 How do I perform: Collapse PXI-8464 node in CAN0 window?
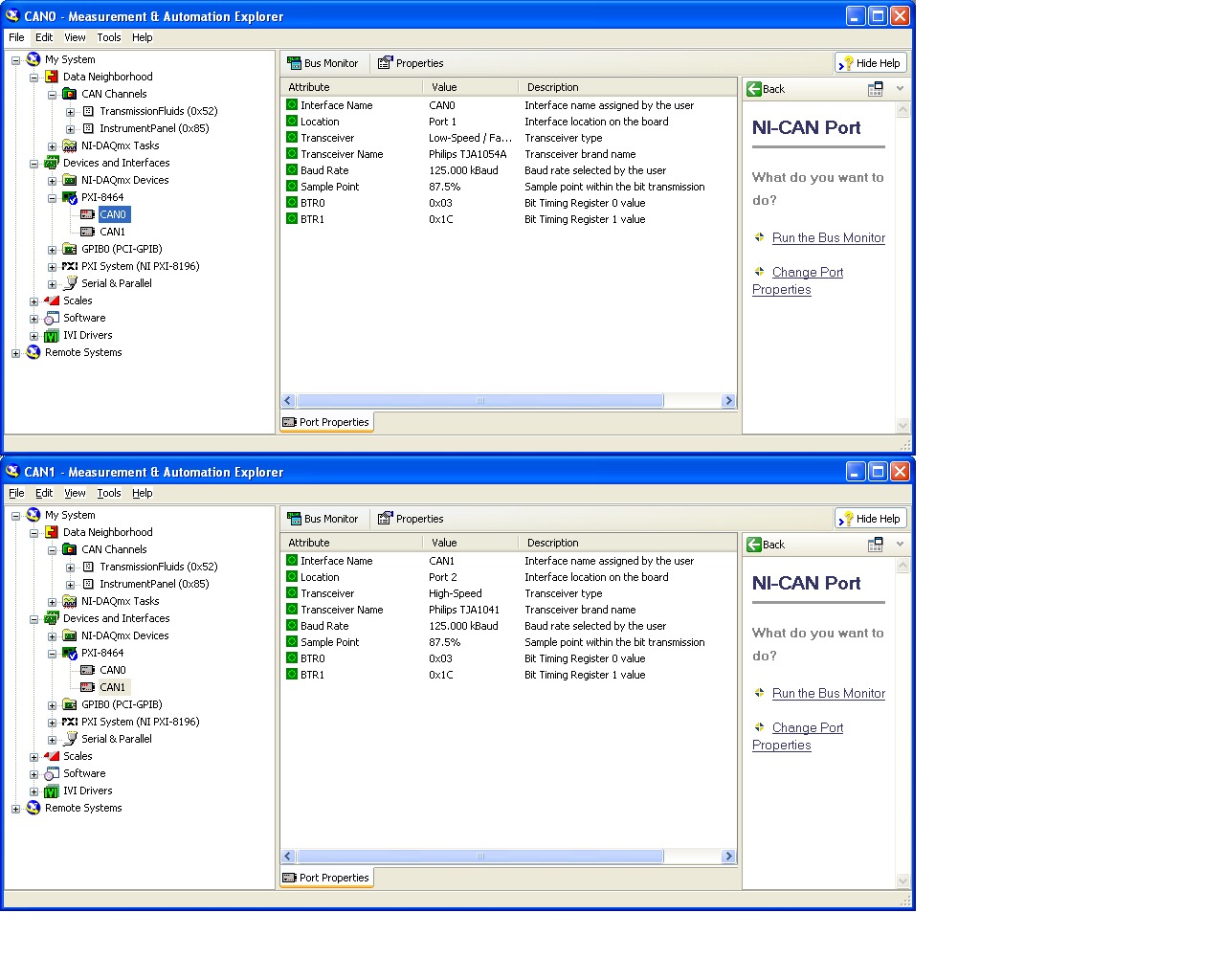(52, 198)
